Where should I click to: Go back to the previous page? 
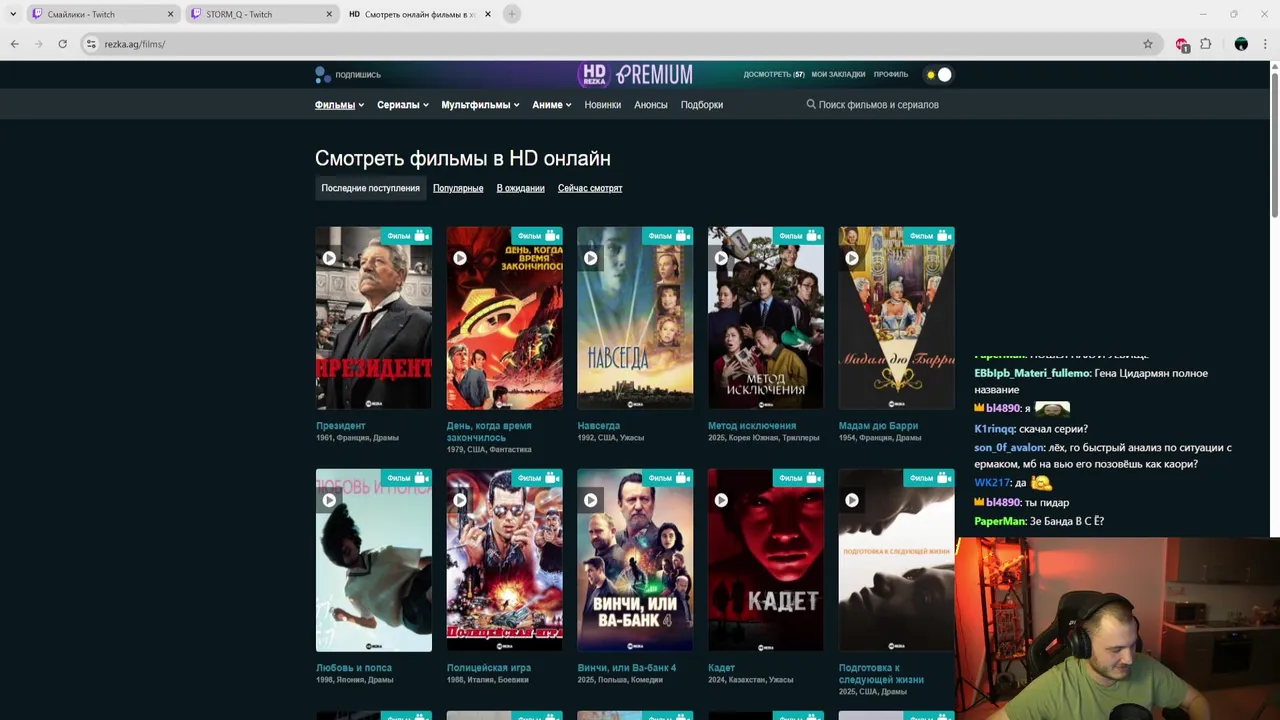click(14, 44)
